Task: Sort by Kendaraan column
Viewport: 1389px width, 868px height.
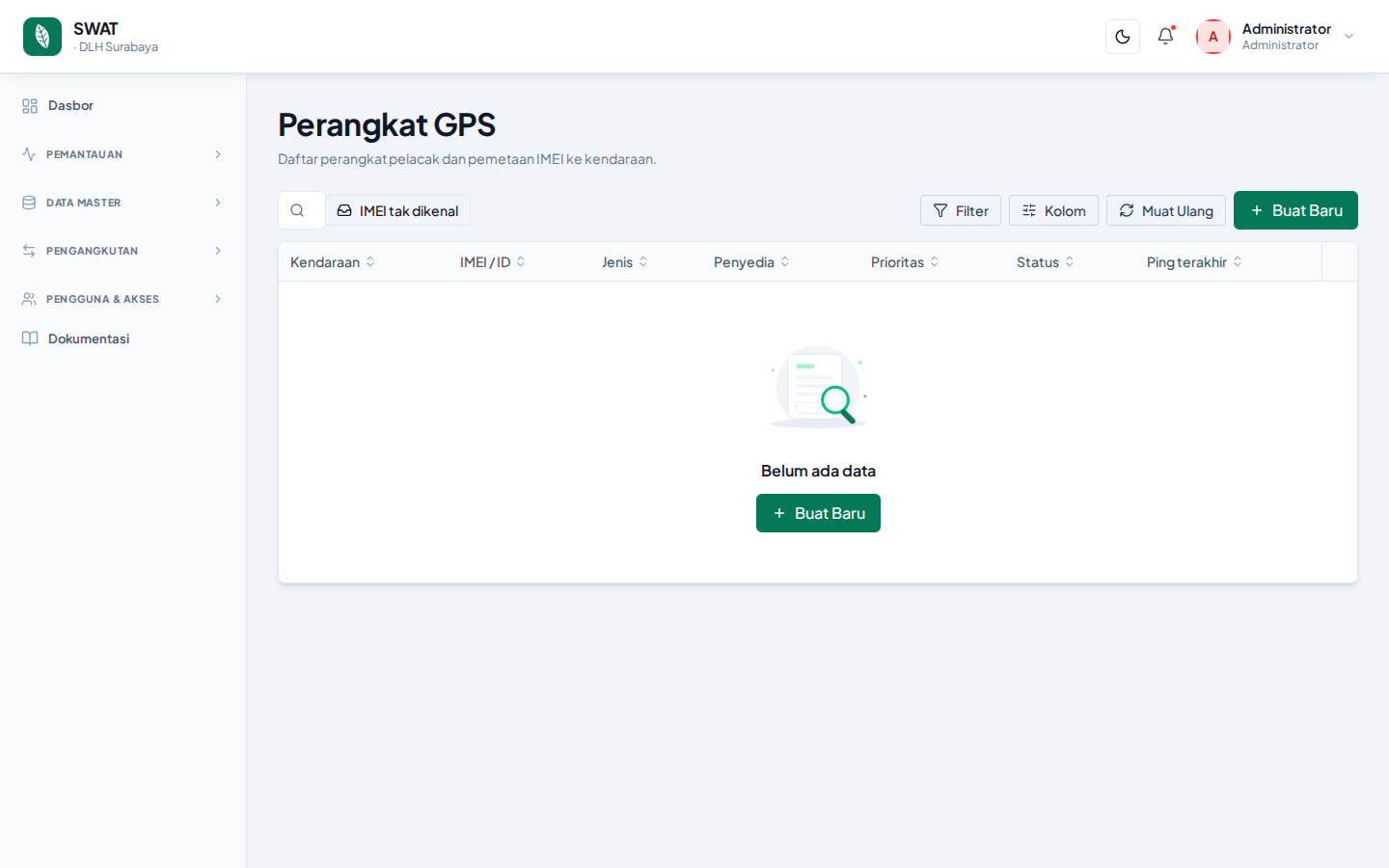Action: pyautogui.click(x=333, y=262)
